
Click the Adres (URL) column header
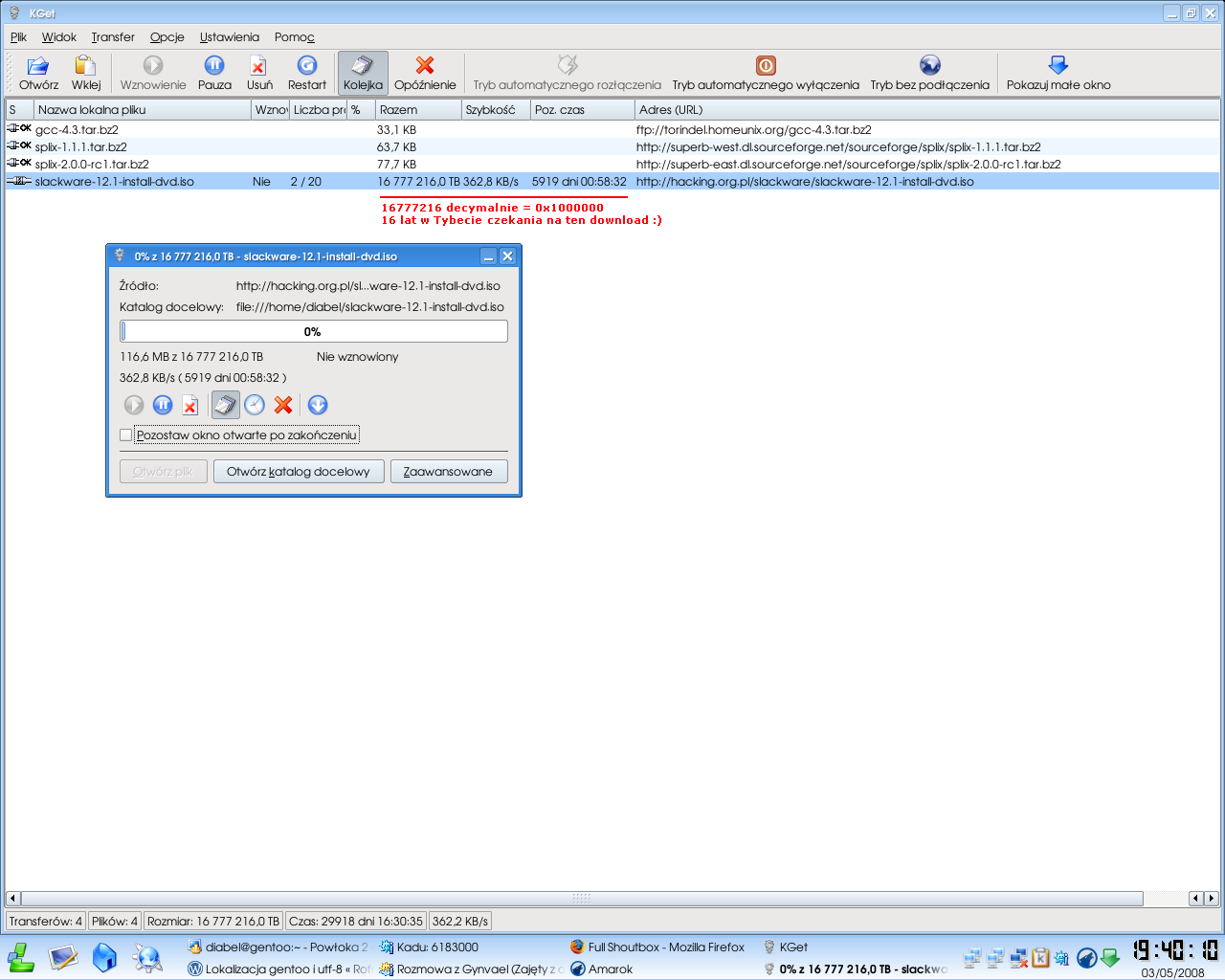[926, 110]
